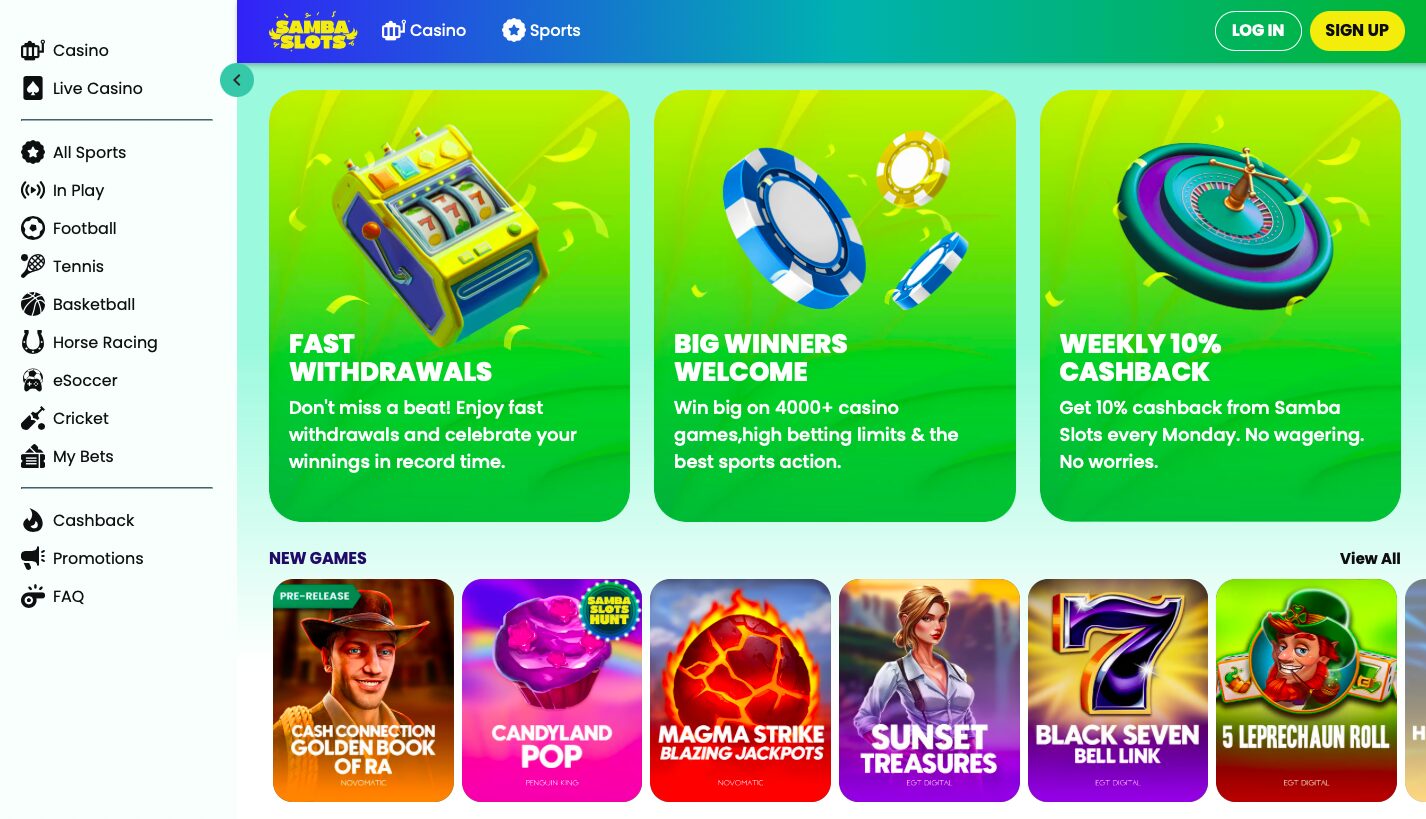Open the Promotions megaphone icon

click(33, 558)
